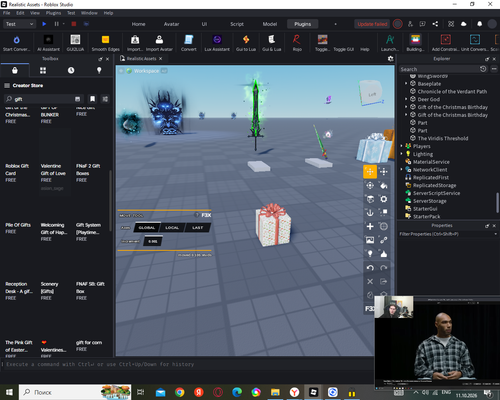This screenshot has height=400, width=500.
Task: Select ReplicatedStorage in Explorer
Action: (434, 185)
